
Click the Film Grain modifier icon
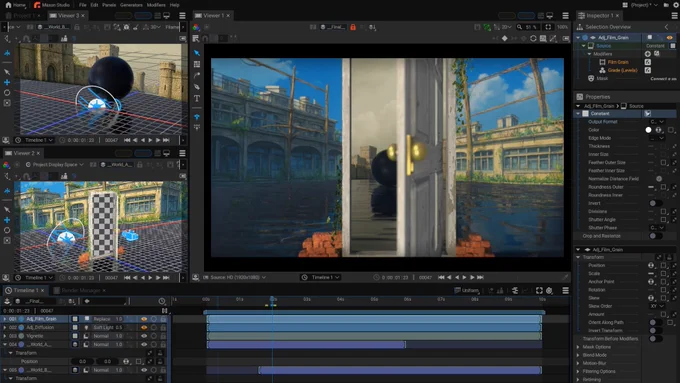click(602, 62)
